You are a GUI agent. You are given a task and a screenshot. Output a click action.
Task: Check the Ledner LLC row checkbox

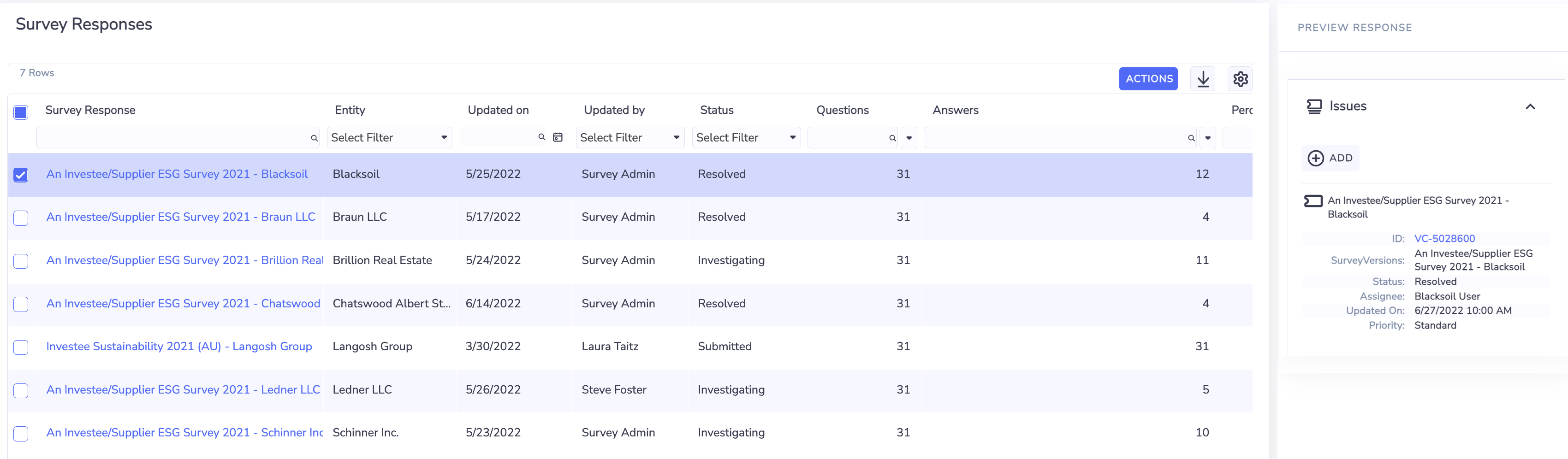(21, 390)
